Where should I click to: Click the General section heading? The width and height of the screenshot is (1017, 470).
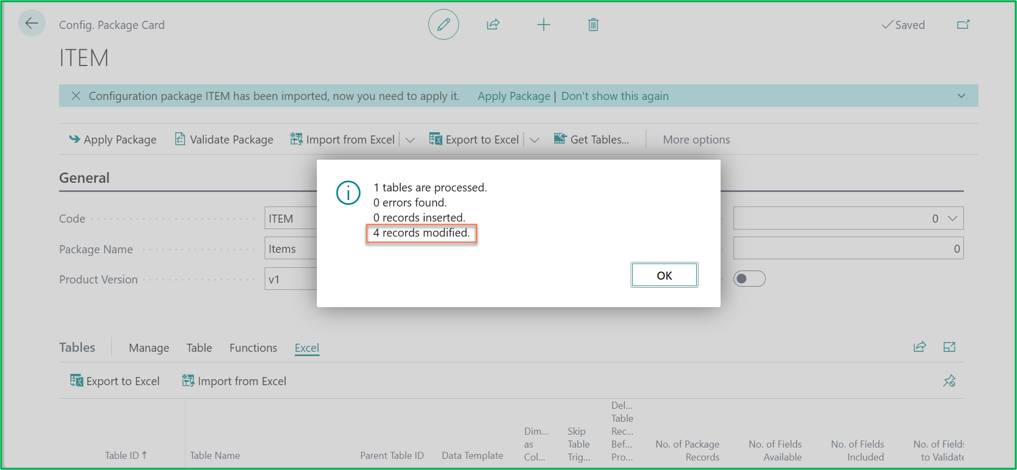84,178
